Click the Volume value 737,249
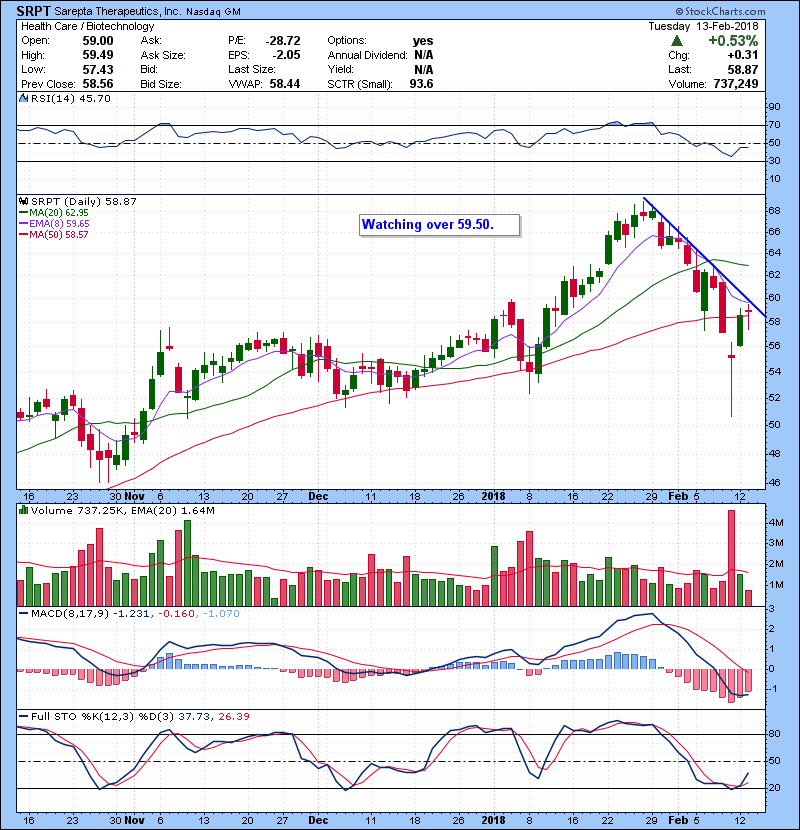This screenshot has height=830, width=800. coord(735,84)
